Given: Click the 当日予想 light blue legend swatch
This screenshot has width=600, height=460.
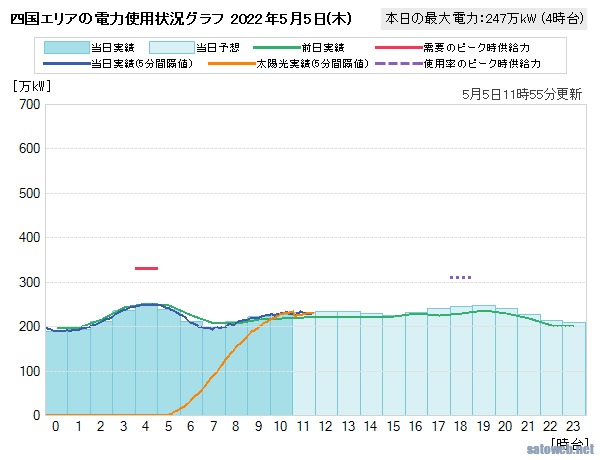Looking at the screenshot, I should (x=171, y=47).
